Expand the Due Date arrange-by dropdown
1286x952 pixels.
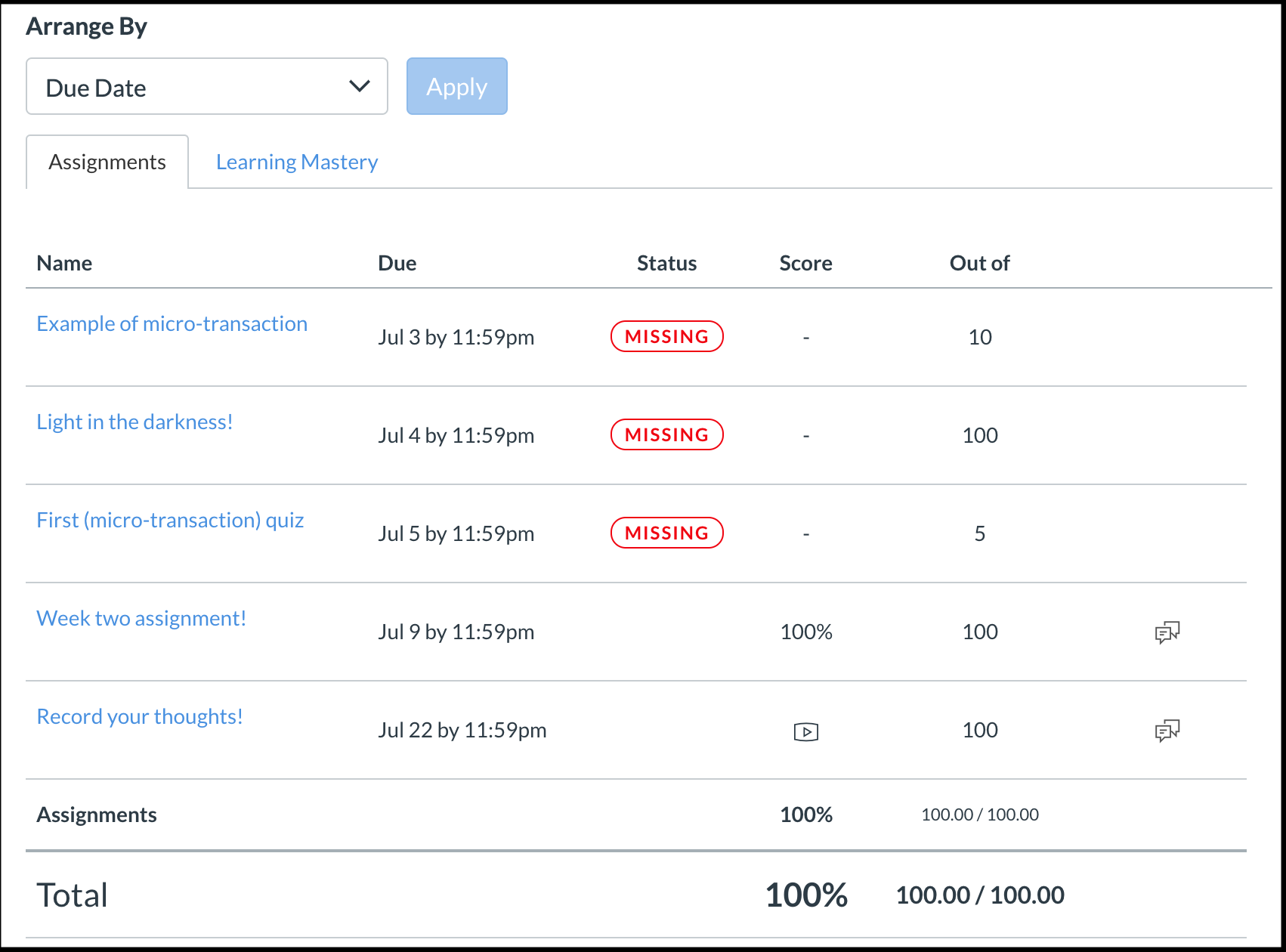[207, 87]
